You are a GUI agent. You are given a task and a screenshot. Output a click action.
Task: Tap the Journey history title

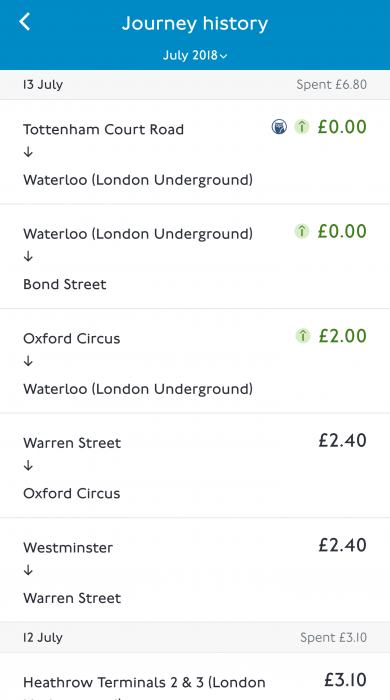click(195, 24)
